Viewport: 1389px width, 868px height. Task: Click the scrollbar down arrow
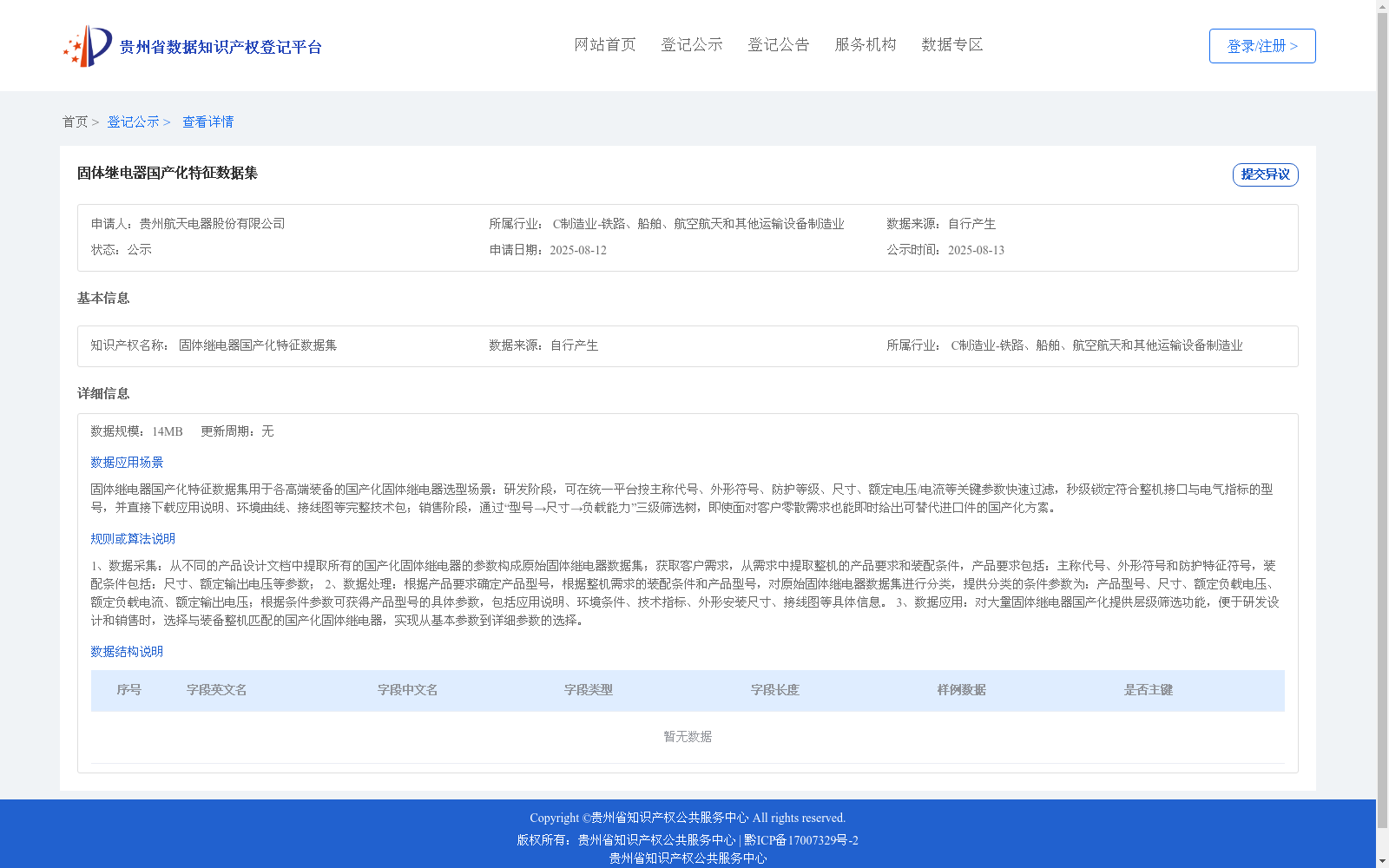[1382, 861]
